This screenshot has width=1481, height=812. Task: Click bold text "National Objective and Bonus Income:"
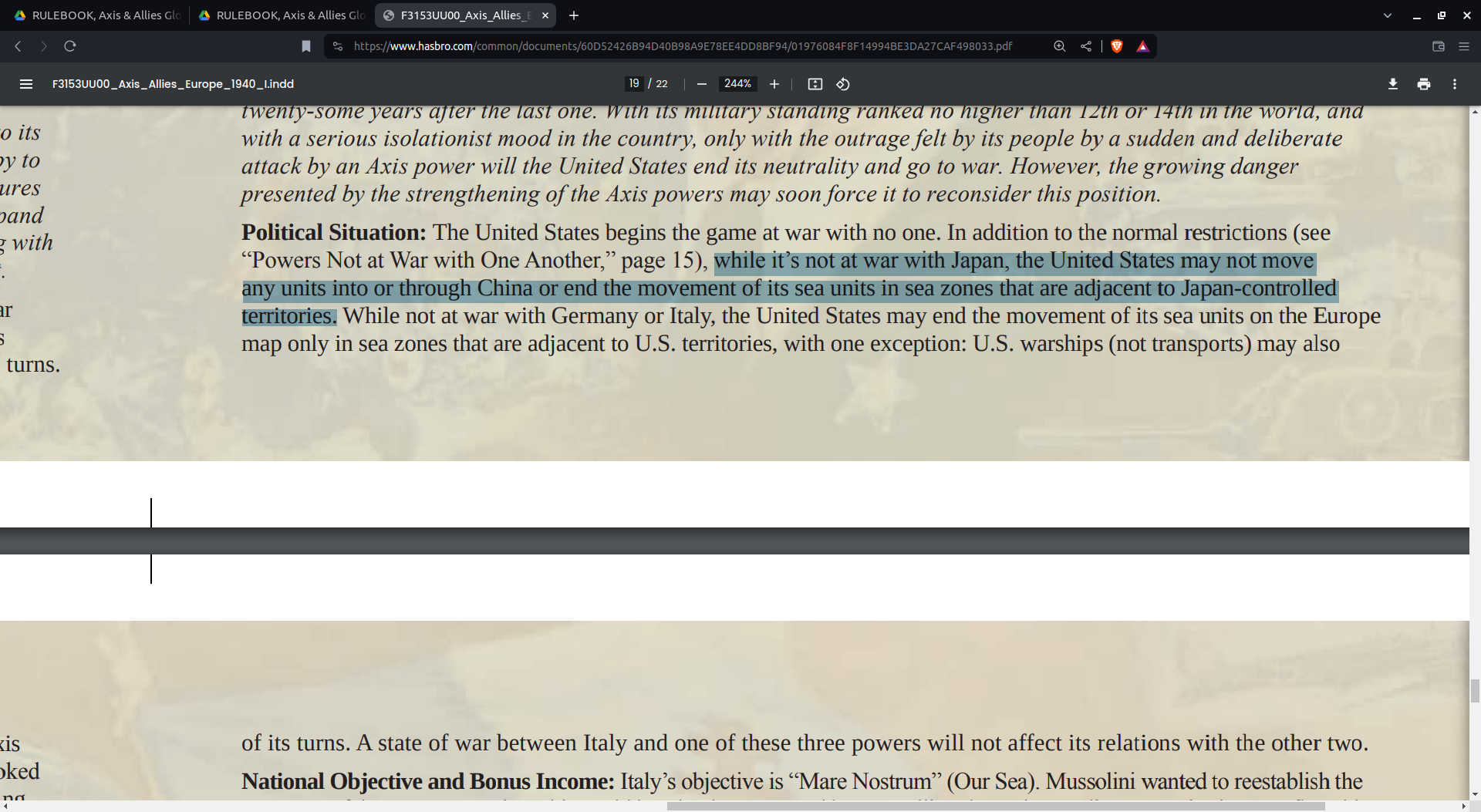click(x=427, y=781)
